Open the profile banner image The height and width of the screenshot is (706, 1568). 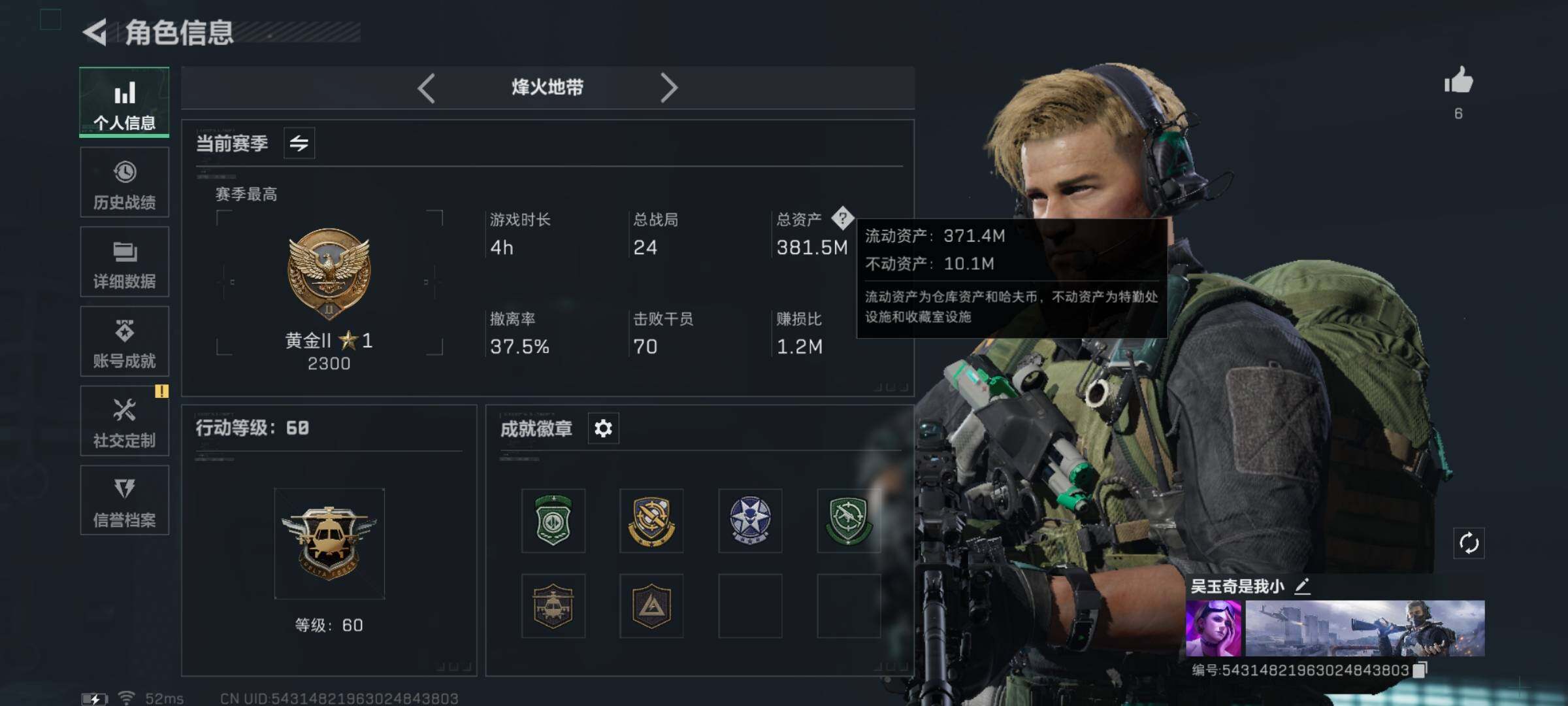pos(1365,628)
